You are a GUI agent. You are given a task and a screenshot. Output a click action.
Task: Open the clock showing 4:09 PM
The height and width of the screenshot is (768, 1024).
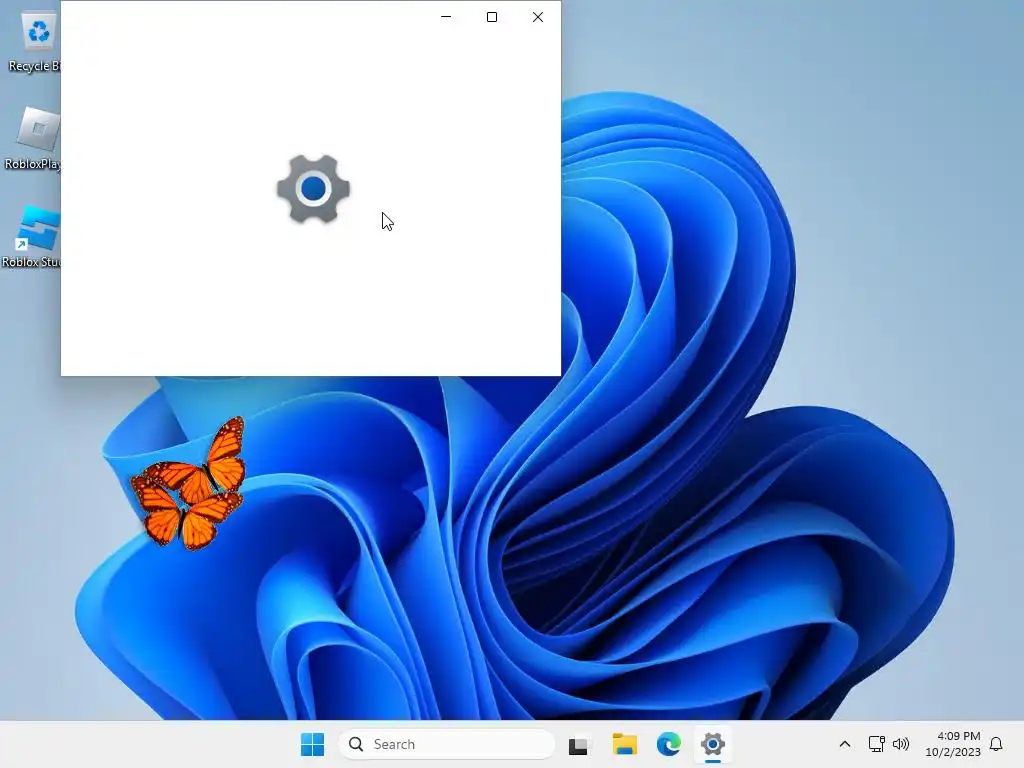[953, 744]
